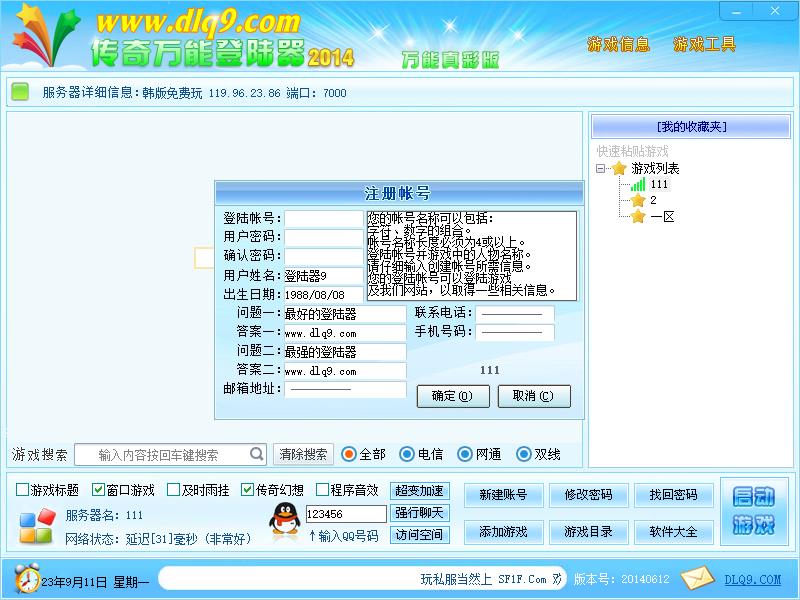Screen dimensions: 800x600
Task: Click the magnifier search icon
Action: [x=257, y=454]
